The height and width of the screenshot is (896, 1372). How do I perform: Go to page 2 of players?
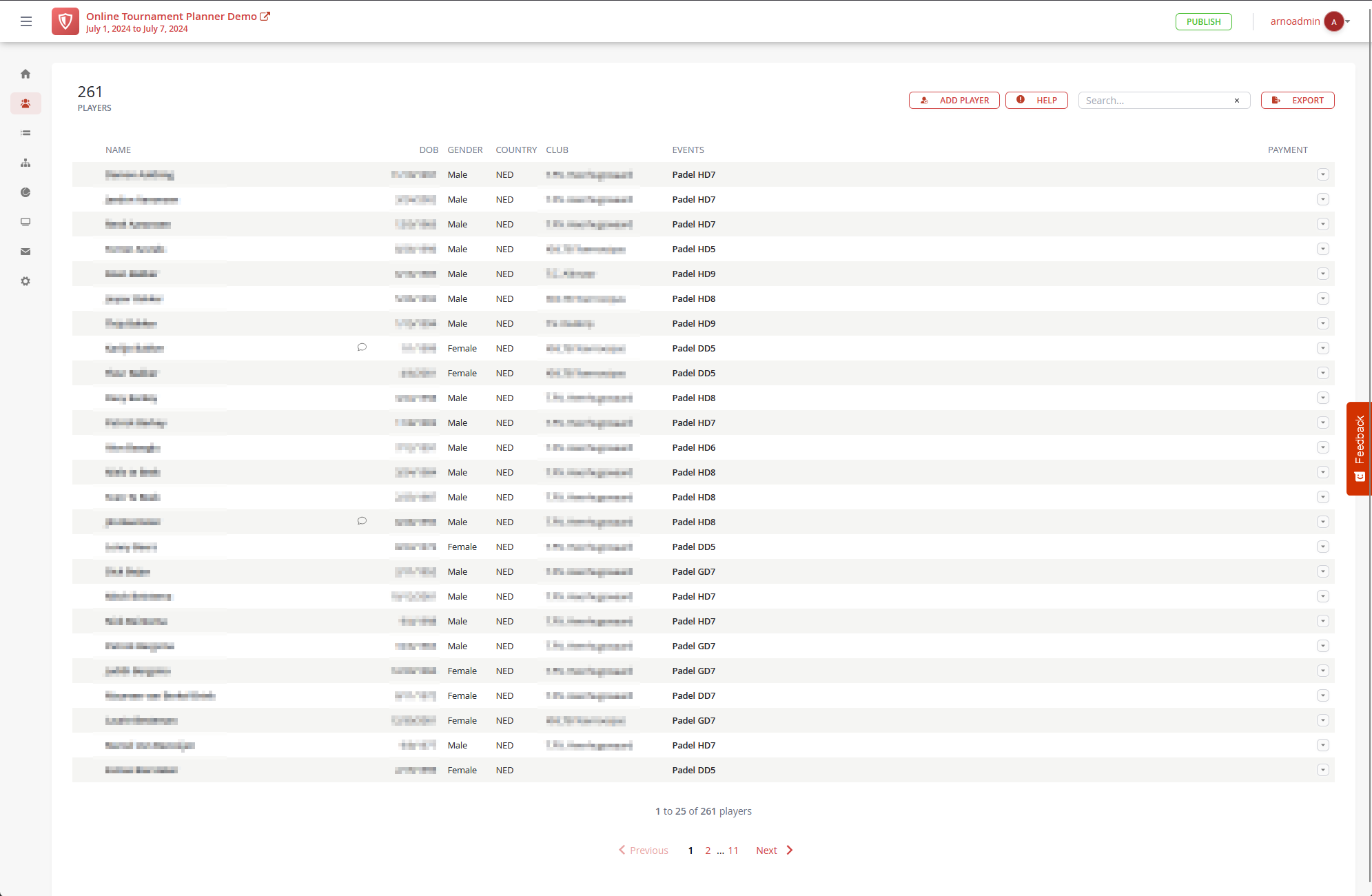708,851
